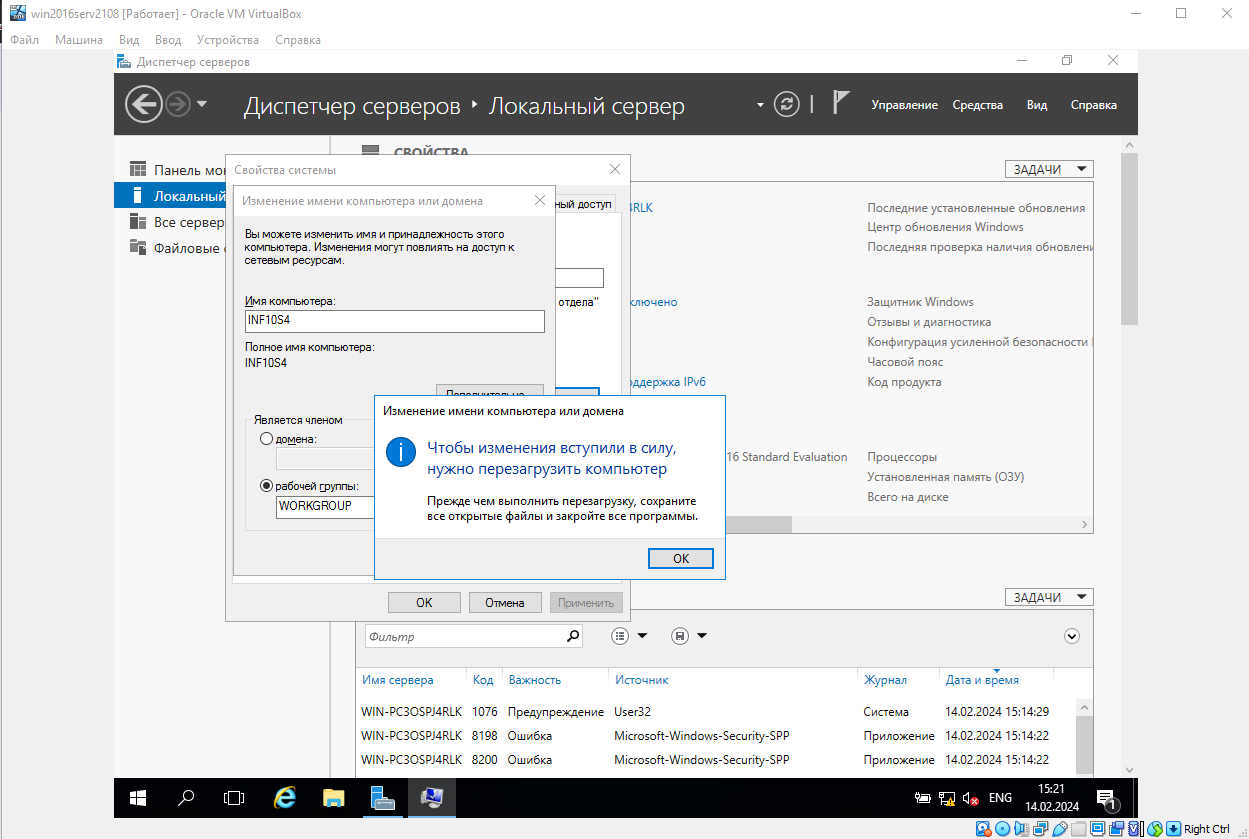Click the list criteria icon beside the filter
The width and height of the screenshot is (1249, 839).
(620, 636)
